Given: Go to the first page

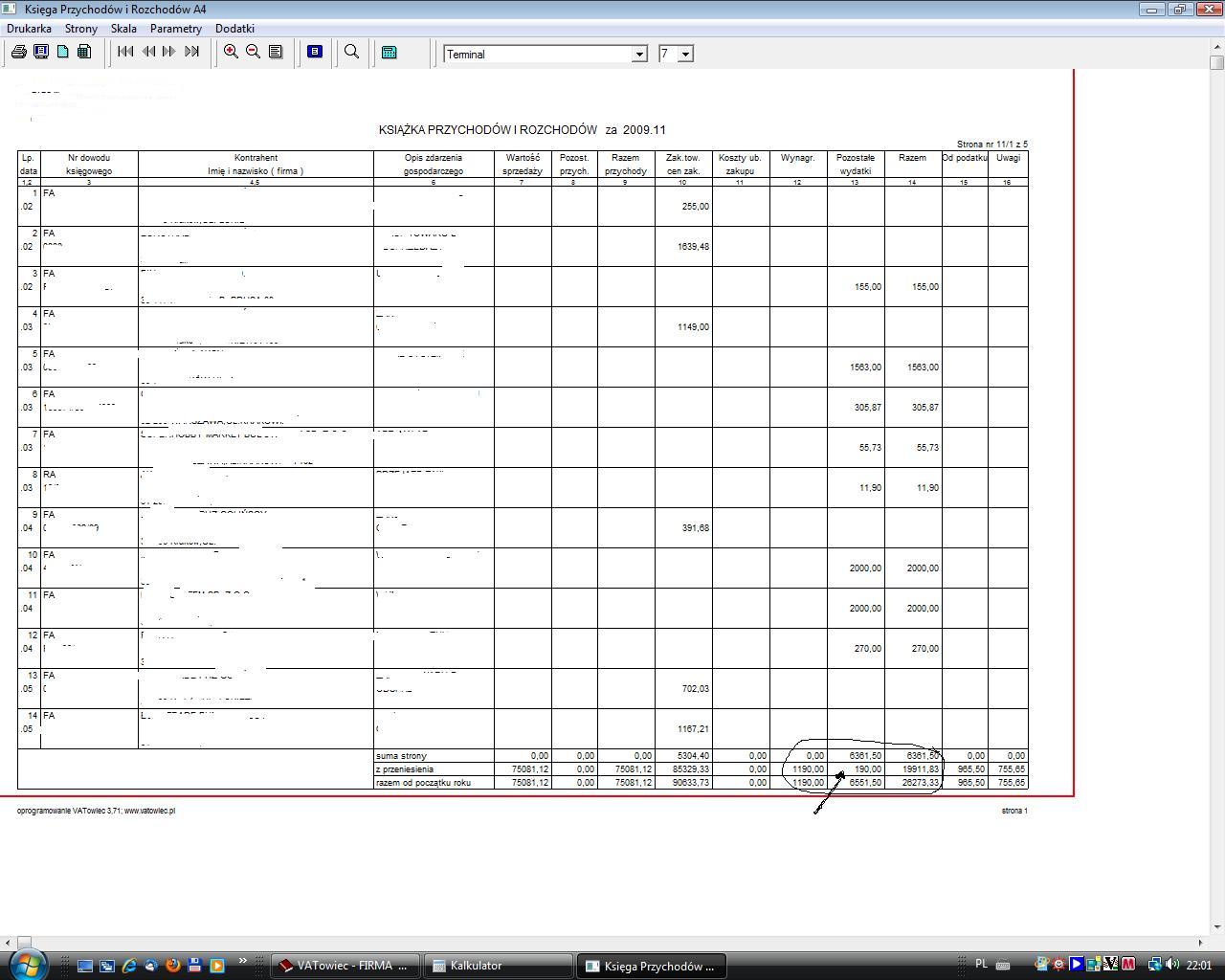Looking at the screenshot, I should click(125, 52).
